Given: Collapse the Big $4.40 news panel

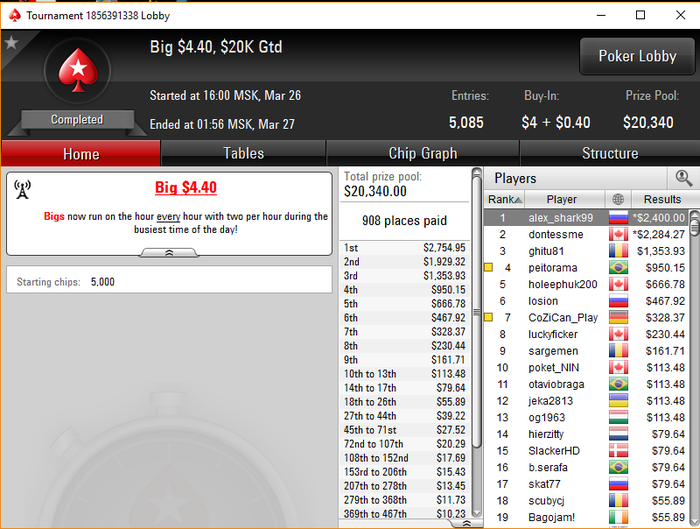Looking at the screenshot, I should [x=169, y=253].
